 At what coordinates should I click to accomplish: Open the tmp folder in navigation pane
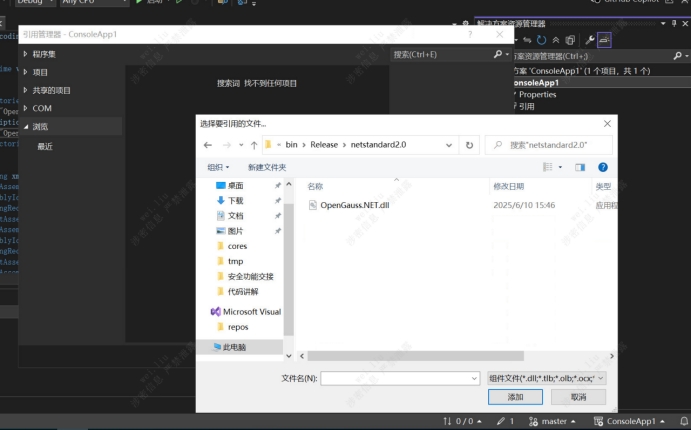[235, 261]
